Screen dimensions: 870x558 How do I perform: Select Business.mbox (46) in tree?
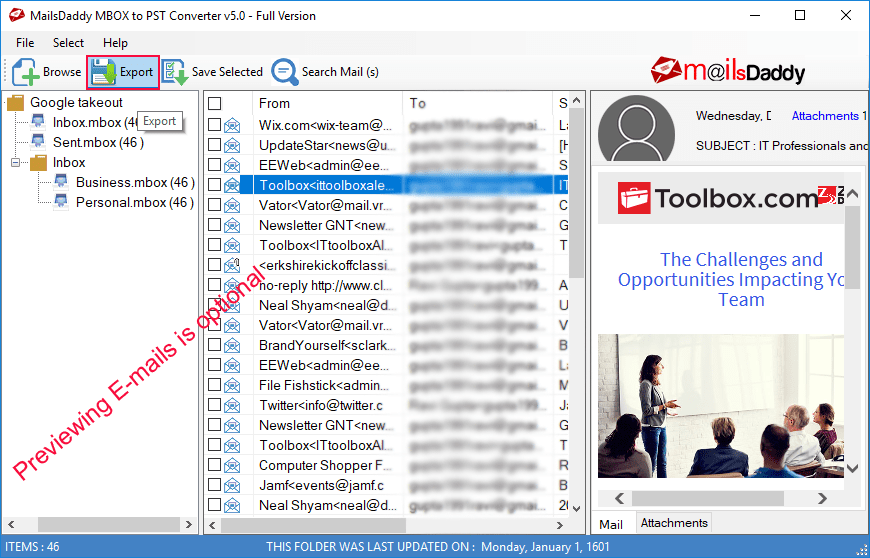point(135,182)
